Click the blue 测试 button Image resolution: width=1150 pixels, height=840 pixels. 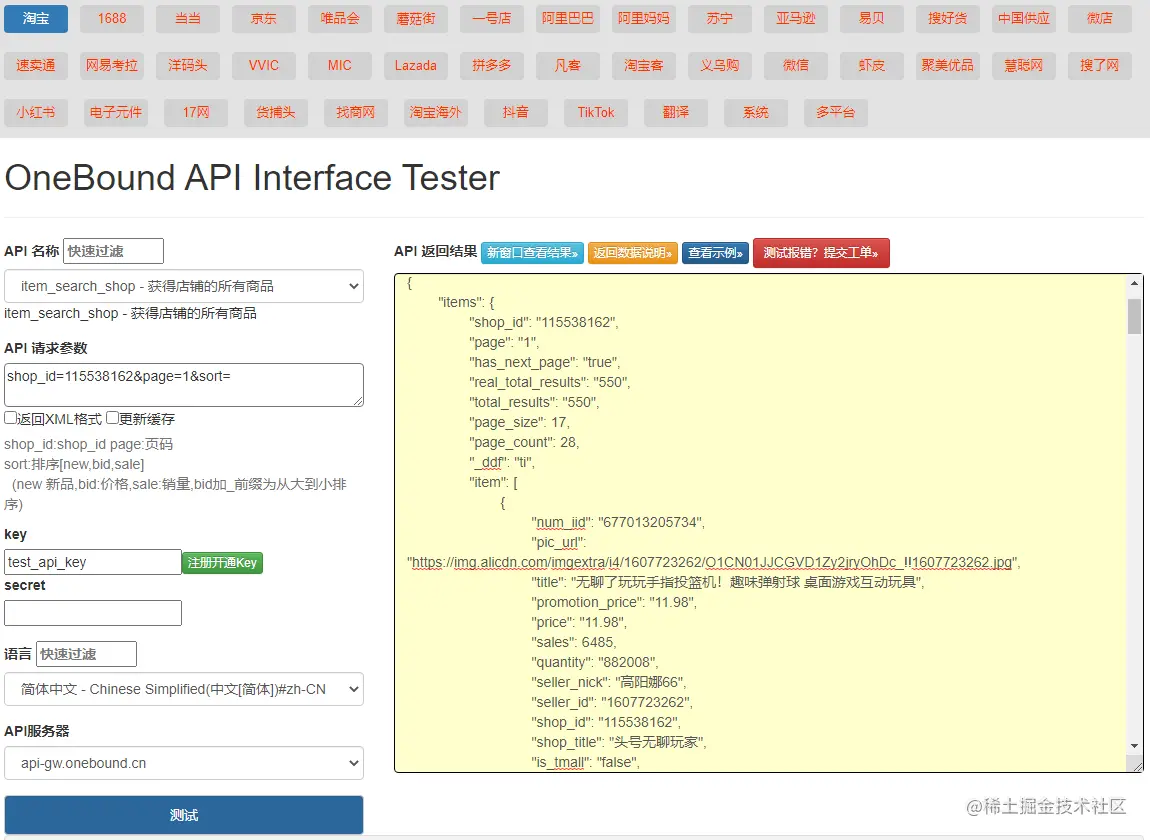coord(184,815)
